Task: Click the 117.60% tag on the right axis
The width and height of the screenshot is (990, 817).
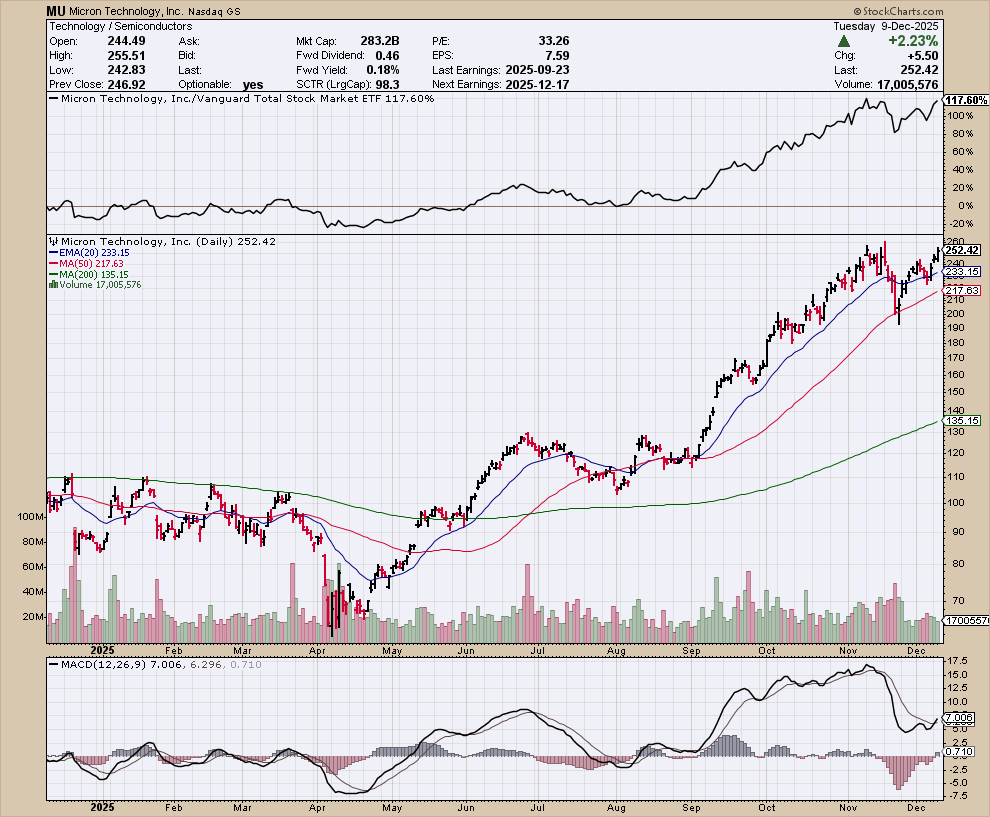Action: pos(966,100)
